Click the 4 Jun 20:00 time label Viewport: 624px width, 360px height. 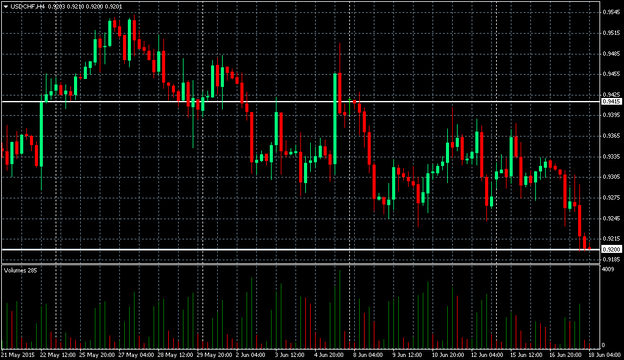pos(329,355)
